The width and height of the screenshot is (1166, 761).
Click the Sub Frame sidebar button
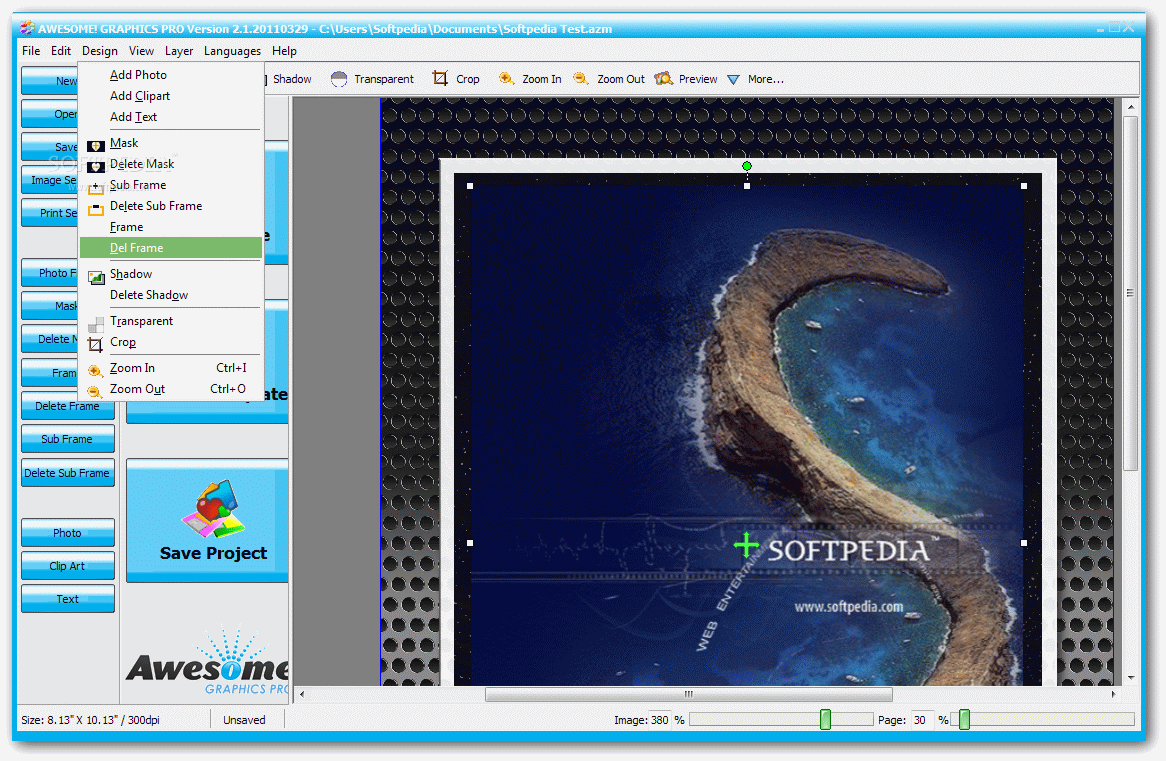pos(68,439)
